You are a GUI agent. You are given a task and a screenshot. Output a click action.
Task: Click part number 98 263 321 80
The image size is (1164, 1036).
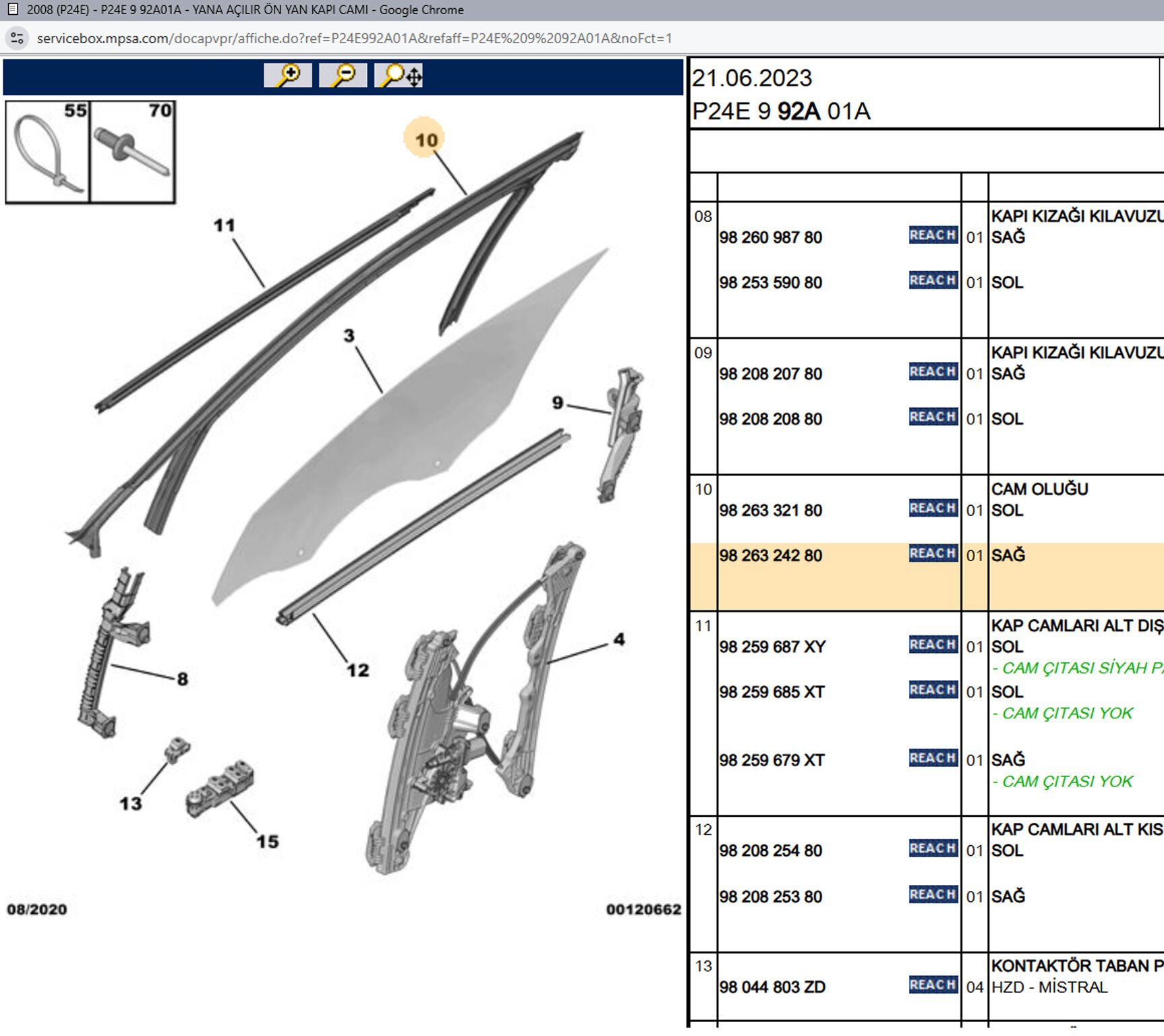[770, 511]
